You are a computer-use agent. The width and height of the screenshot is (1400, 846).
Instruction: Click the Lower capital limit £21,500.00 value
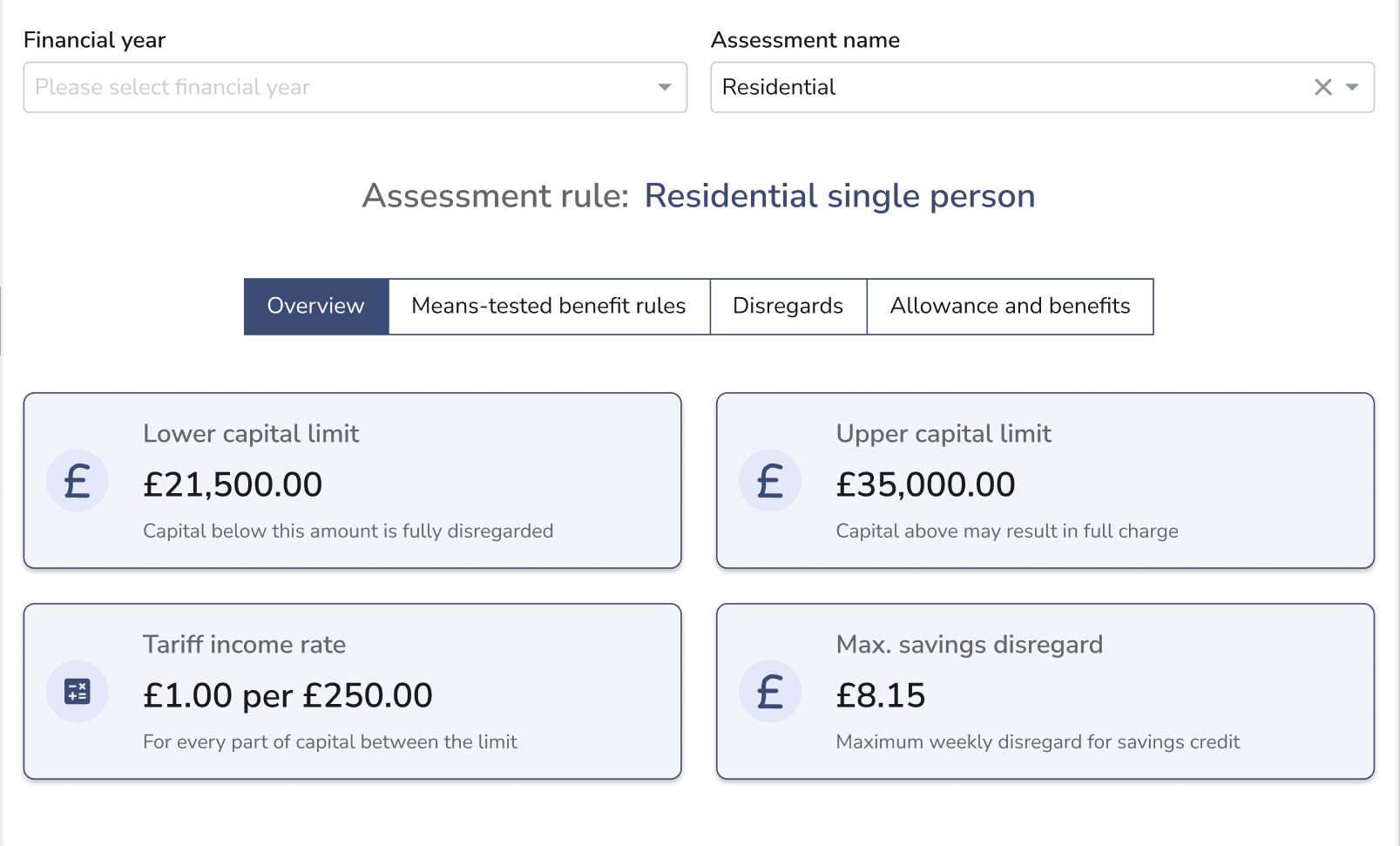click(233, 484)
